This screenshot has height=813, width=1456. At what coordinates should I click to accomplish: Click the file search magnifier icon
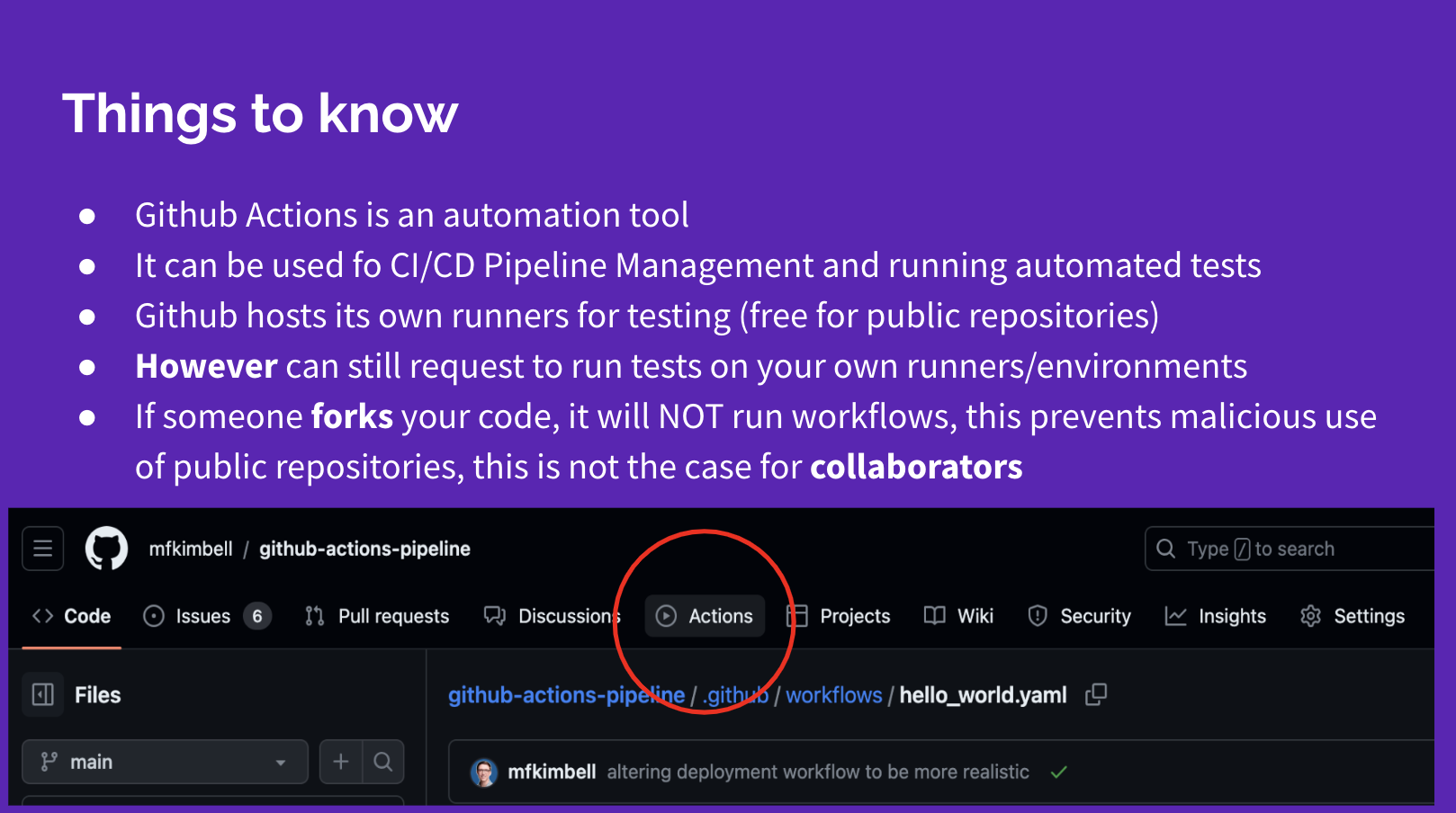383,762
